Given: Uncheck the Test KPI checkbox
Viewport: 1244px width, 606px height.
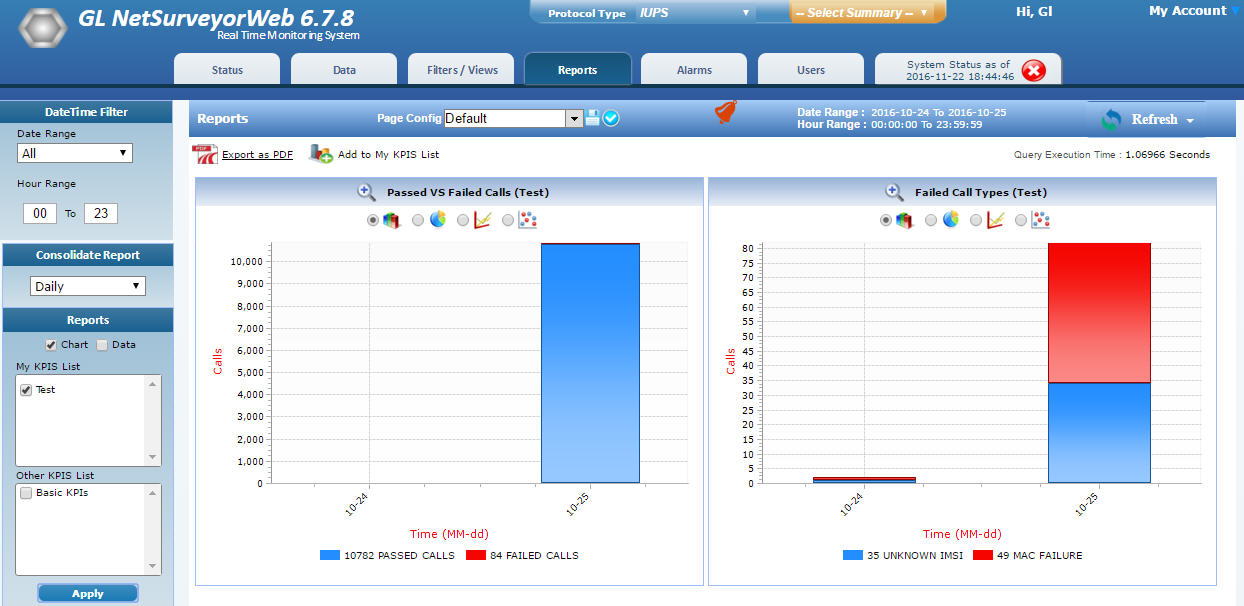Looking at the screenshot, I should point(26,390).
